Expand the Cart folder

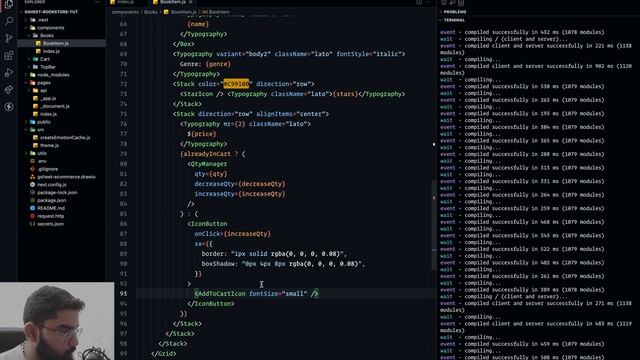pyautogui.click(x=45, y=59)
